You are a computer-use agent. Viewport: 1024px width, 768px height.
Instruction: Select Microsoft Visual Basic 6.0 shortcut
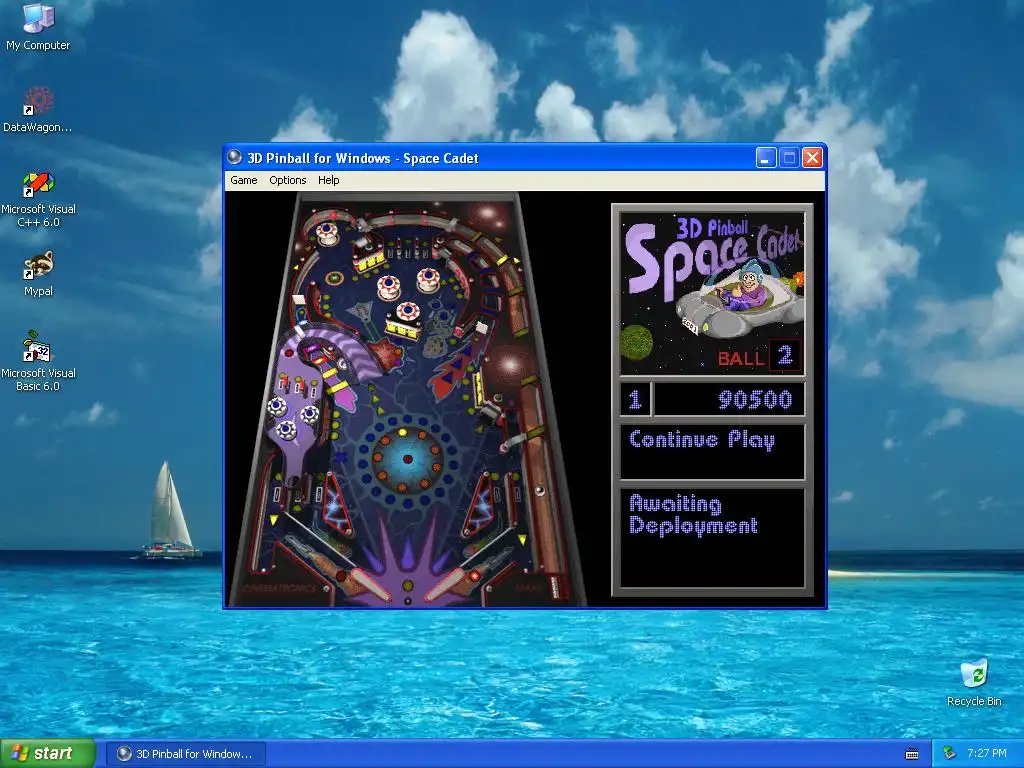click(38, 361)
